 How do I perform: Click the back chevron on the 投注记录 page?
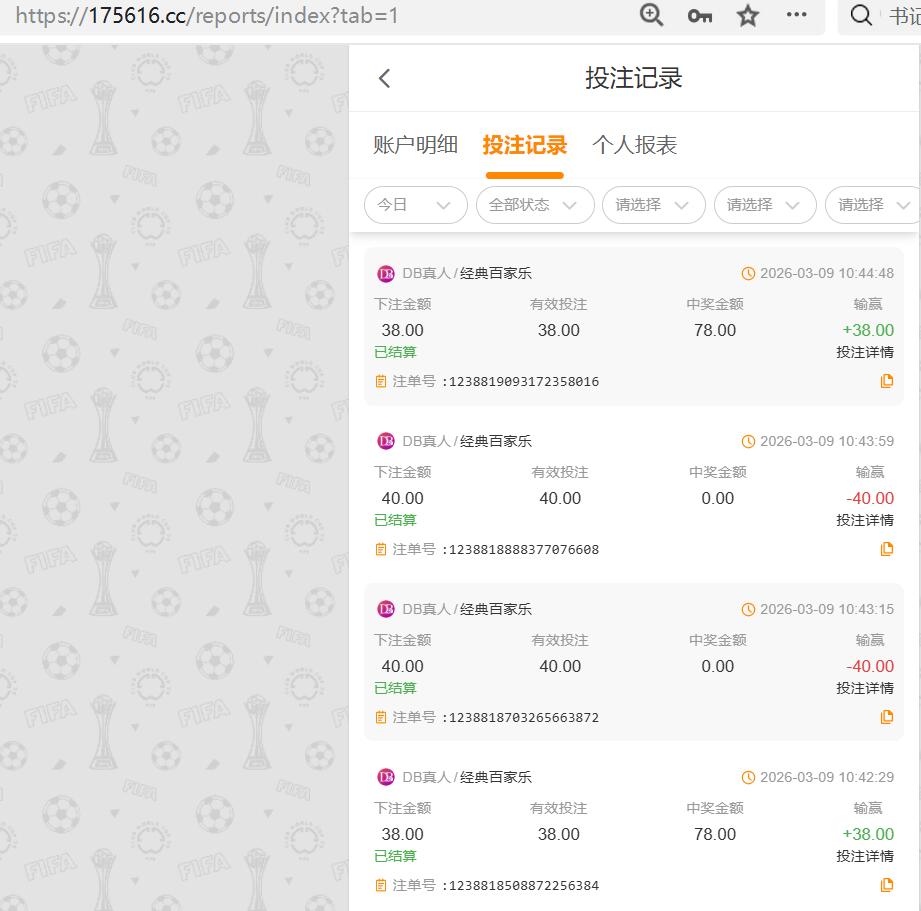point(384,77)
